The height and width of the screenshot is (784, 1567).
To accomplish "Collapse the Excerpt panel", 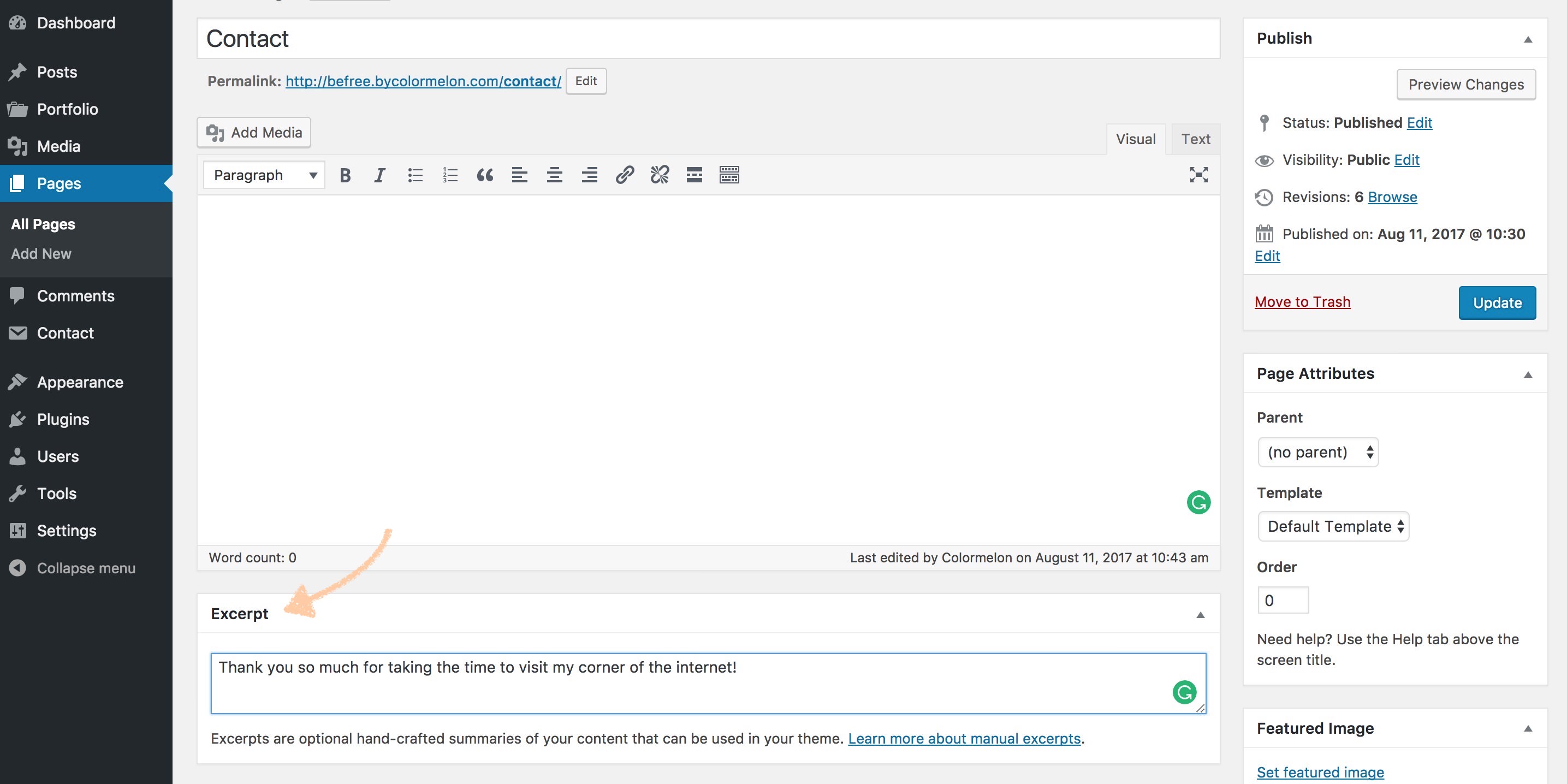I will pos(1200,615).
